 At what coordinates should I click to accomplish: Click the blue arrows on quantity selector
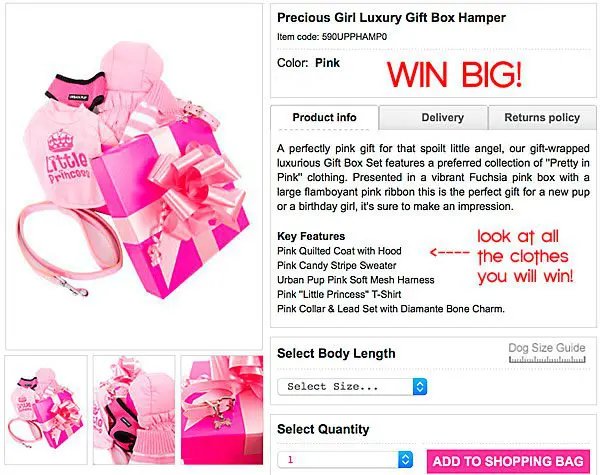coord(405,459)
